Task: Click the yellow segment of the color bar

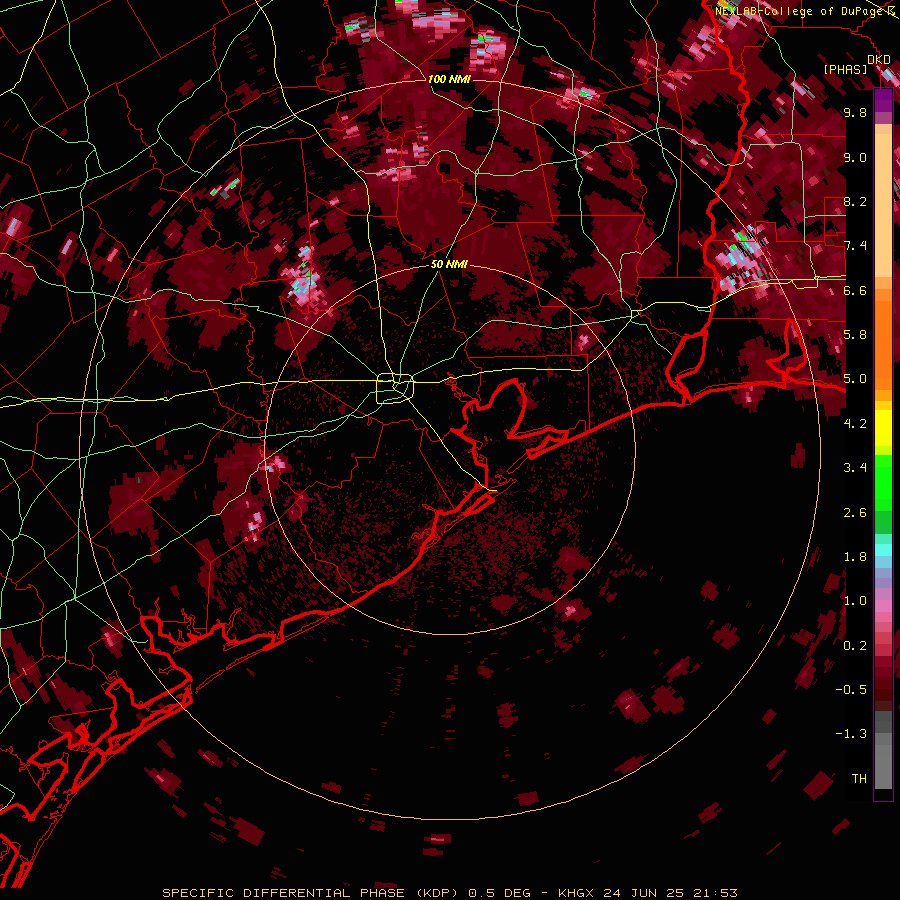Action: 883,428
